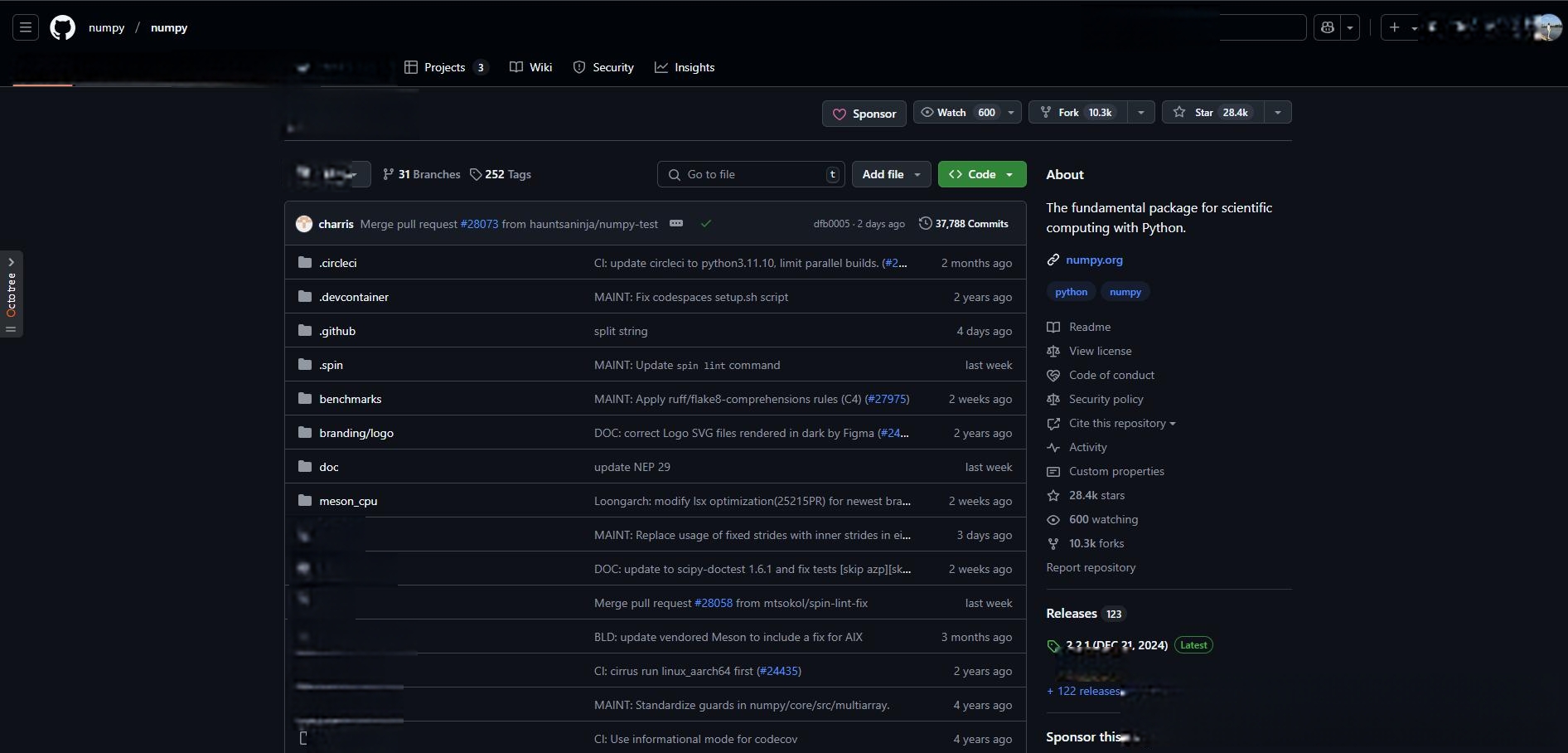
Task: Open the .circleci folder
Action: click(x=338, y=263)
